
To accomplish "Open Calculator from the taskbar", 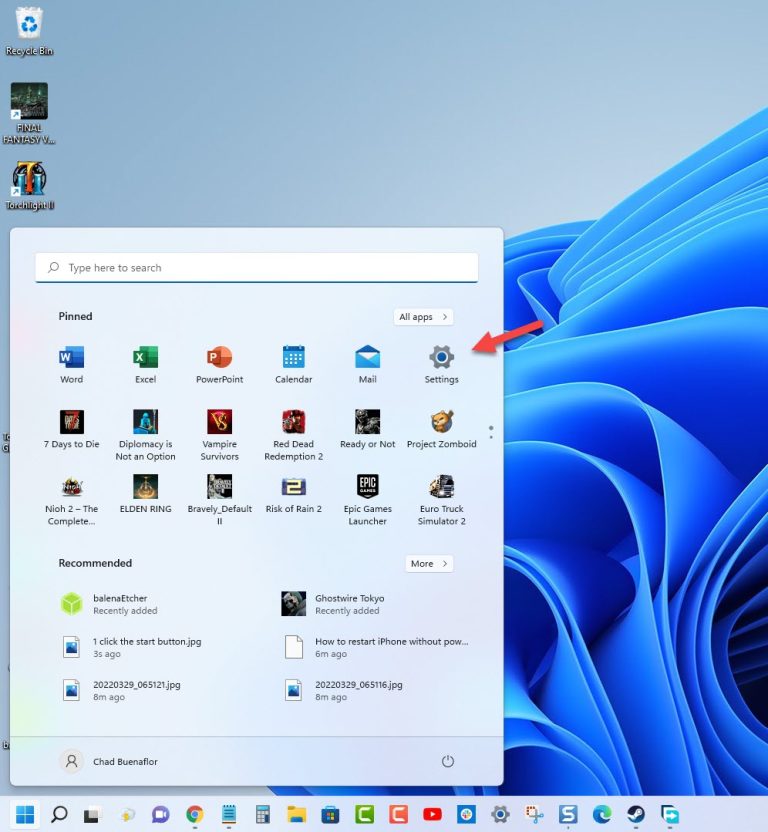I will click(262, 814).
